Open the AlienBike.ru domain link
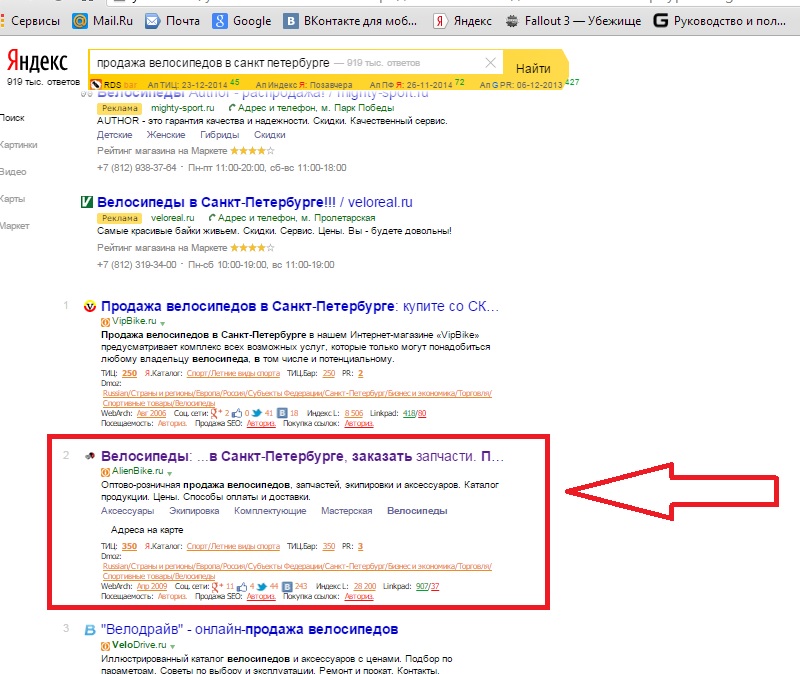The image size is (800, 674). (x=138, y=471)
